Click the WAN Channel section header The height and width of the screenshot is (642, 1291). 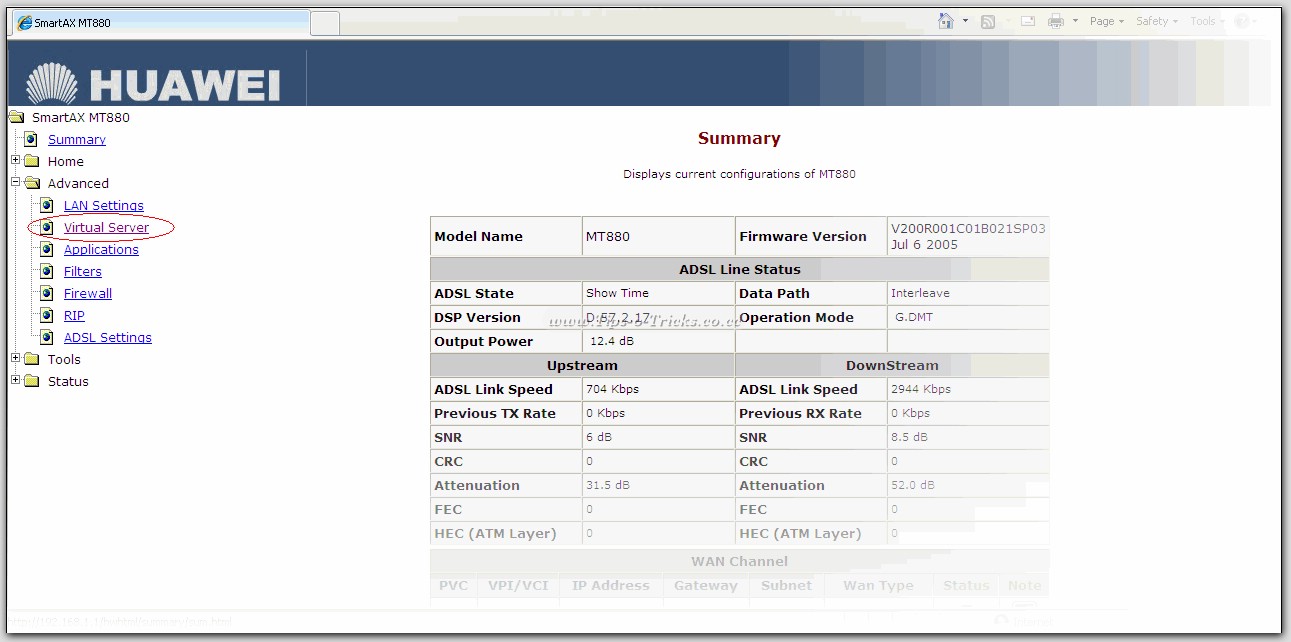coord(740,561)
